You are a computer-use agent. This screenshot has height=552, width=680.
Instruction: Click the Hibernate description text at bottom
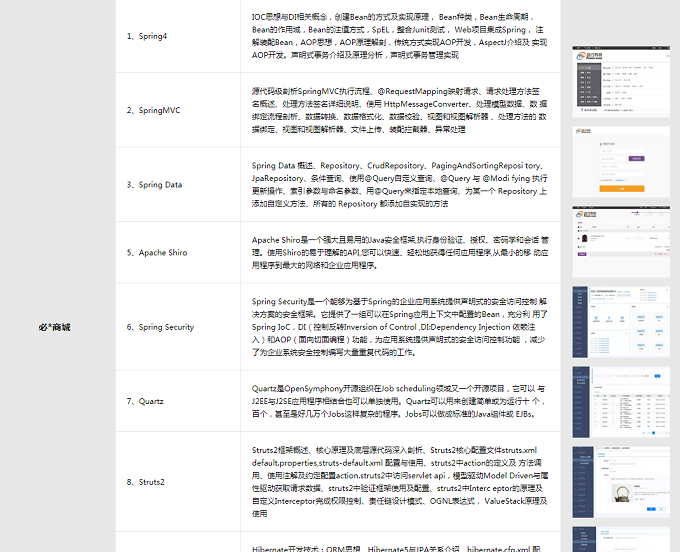(x=399, y=546)
